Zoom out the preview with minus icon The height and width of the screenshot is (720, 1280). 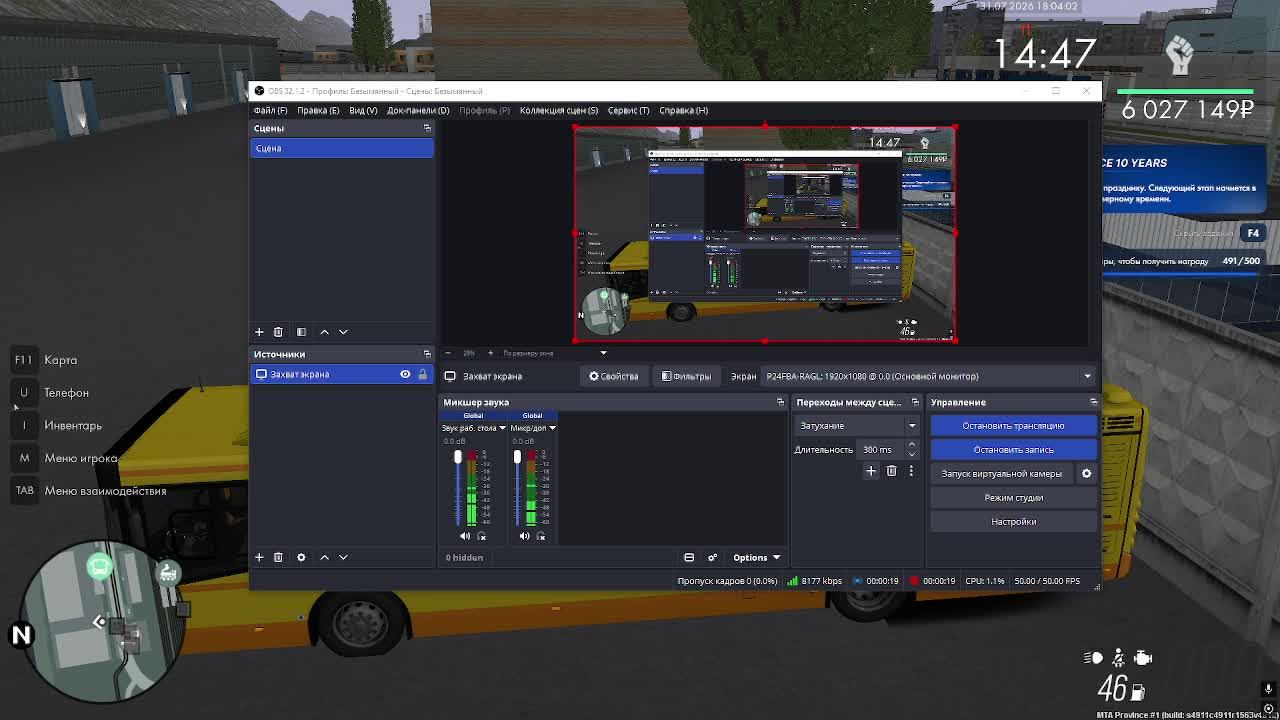tap(447, 353)
